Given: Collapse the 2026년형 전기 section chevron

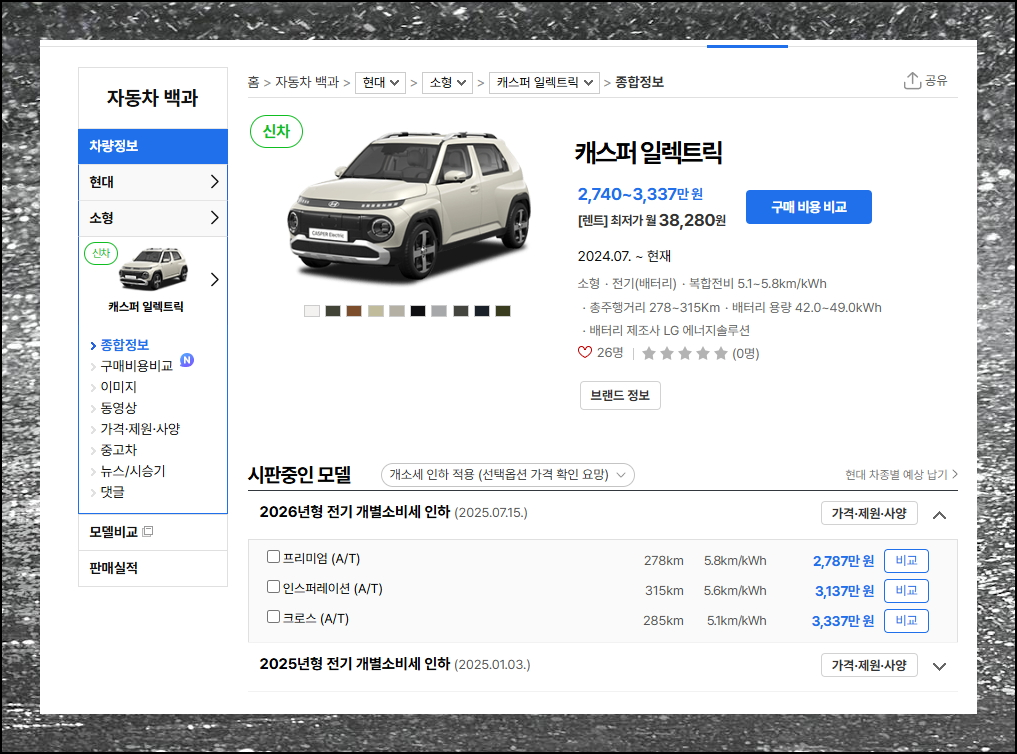Looking at the screenshot, I should (x=939, y=515).
